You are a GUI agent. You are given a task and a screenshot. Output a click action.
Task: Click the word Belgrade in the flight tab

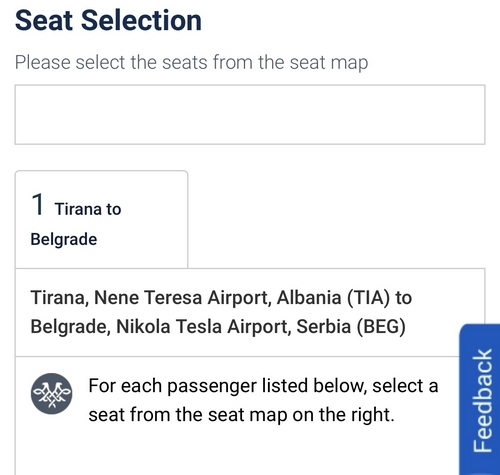point(64,240)
